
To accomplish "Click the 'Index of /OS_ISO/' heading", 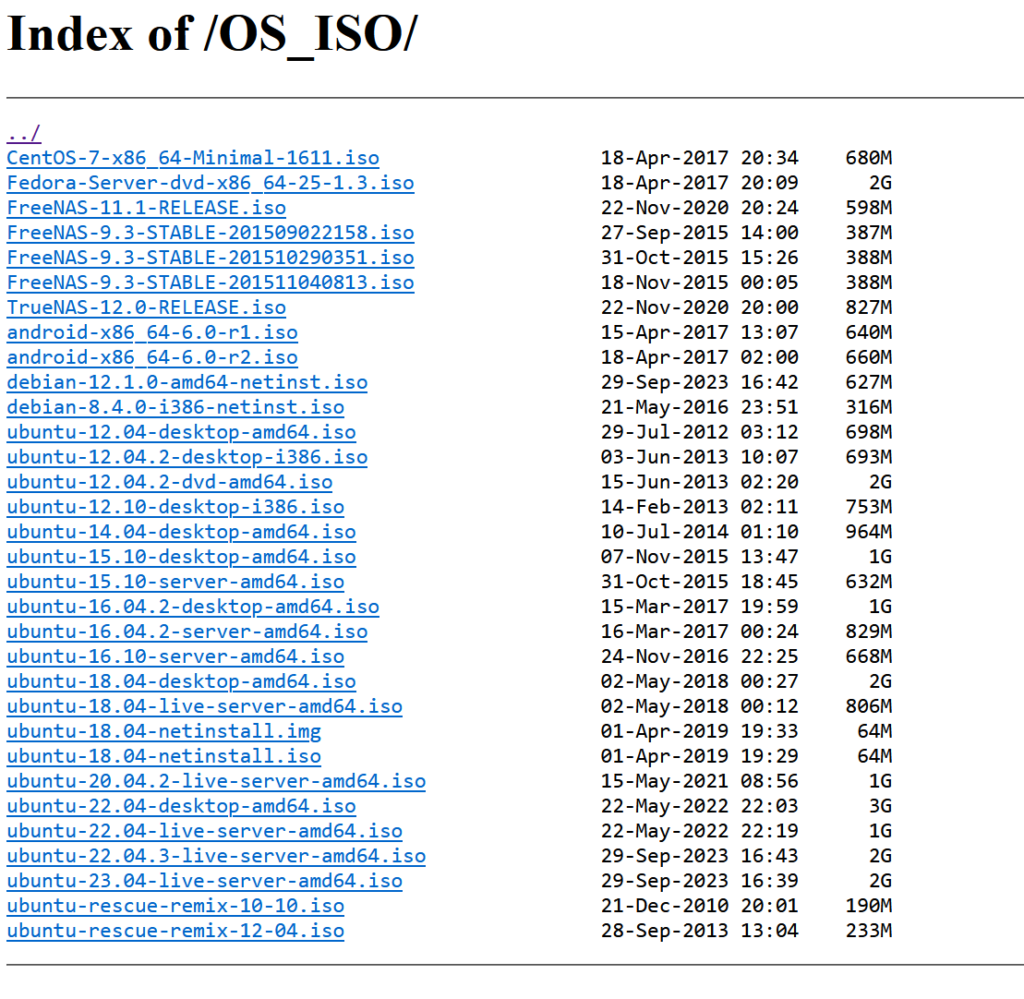I will point(212,34).
